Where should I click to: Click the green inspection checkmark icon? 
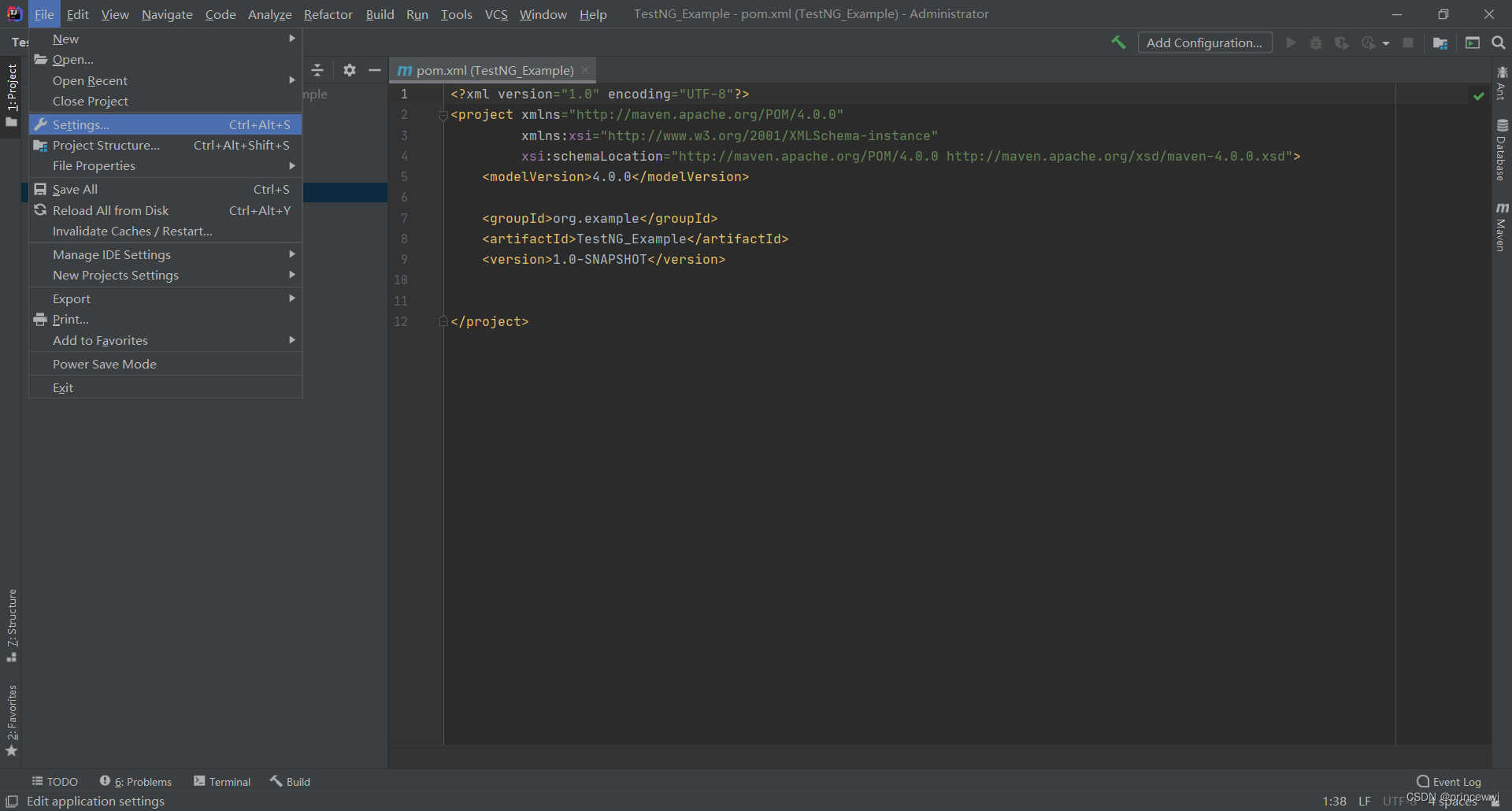coord(1479,95)
